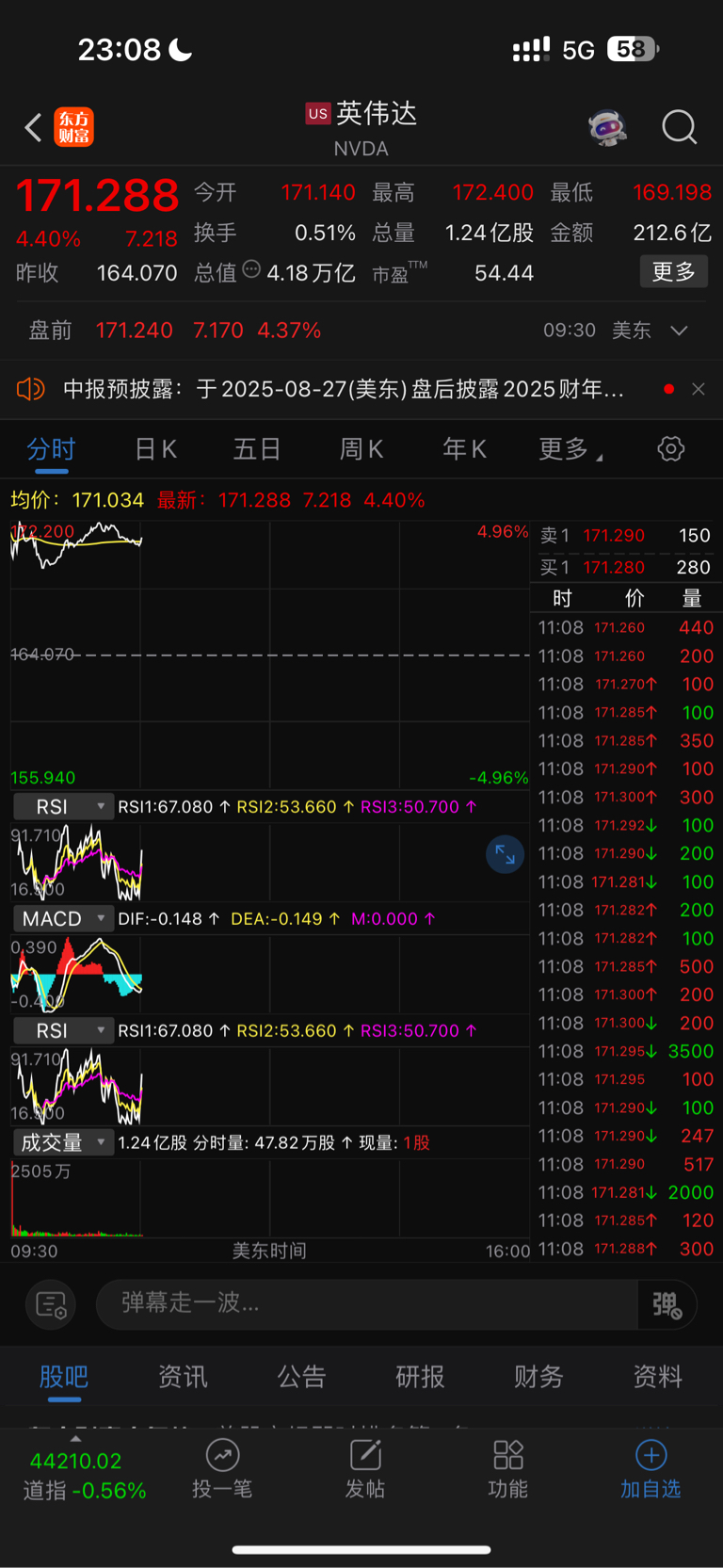The image size is (723, 1568).
Task: Expand chart to fullscreen arrows icon
Action: 505,854
